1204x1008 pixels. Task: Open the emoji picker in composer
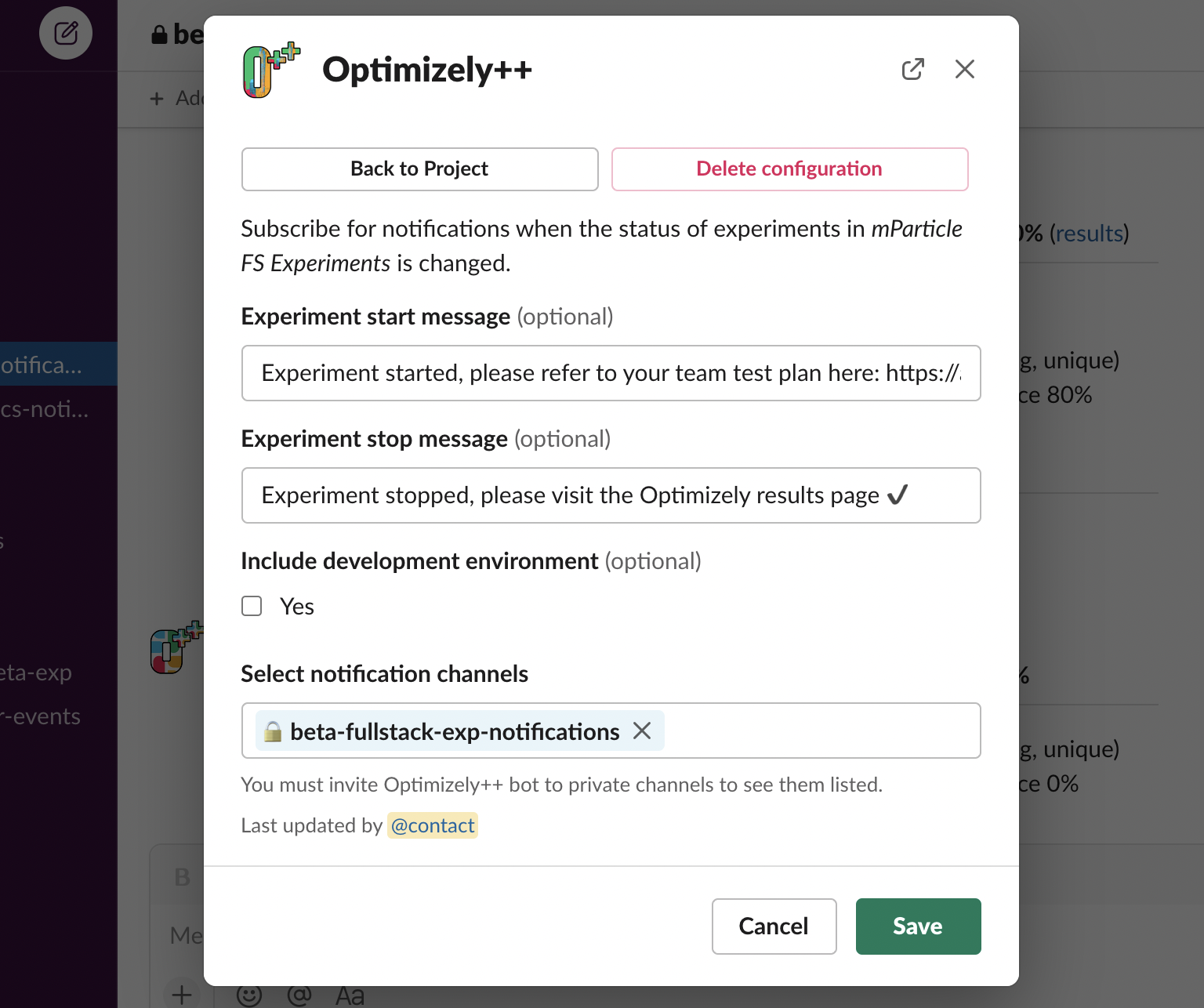coord(249,995)
